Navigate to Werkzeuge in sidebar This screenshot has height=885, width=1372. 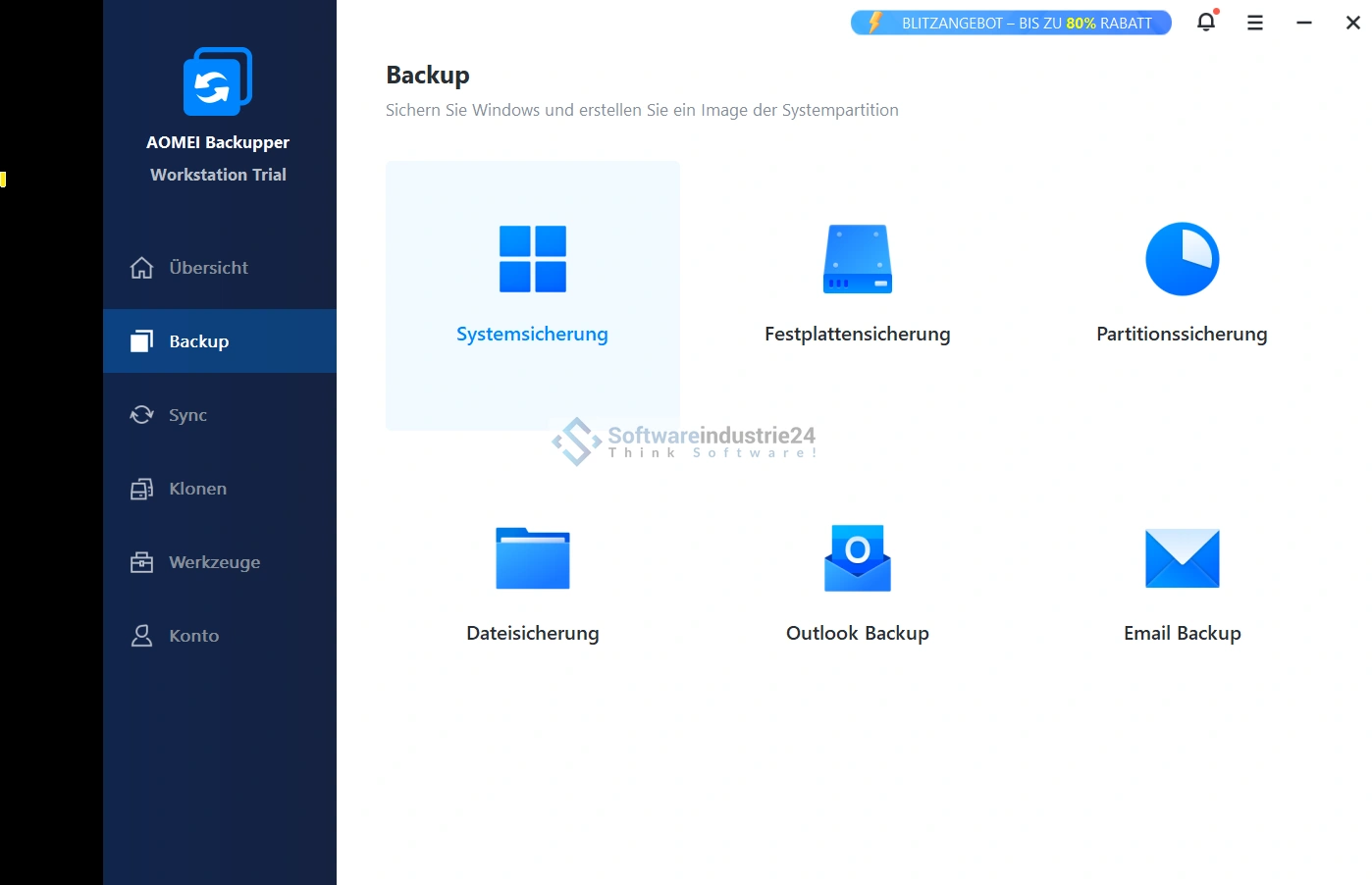214,562
